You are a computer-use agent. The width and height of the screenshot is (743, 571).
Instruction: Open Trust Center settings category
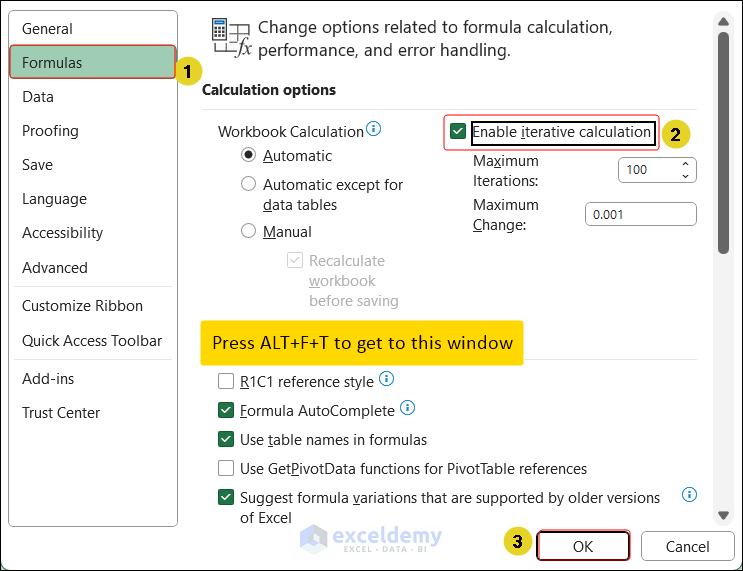point(61,412)
